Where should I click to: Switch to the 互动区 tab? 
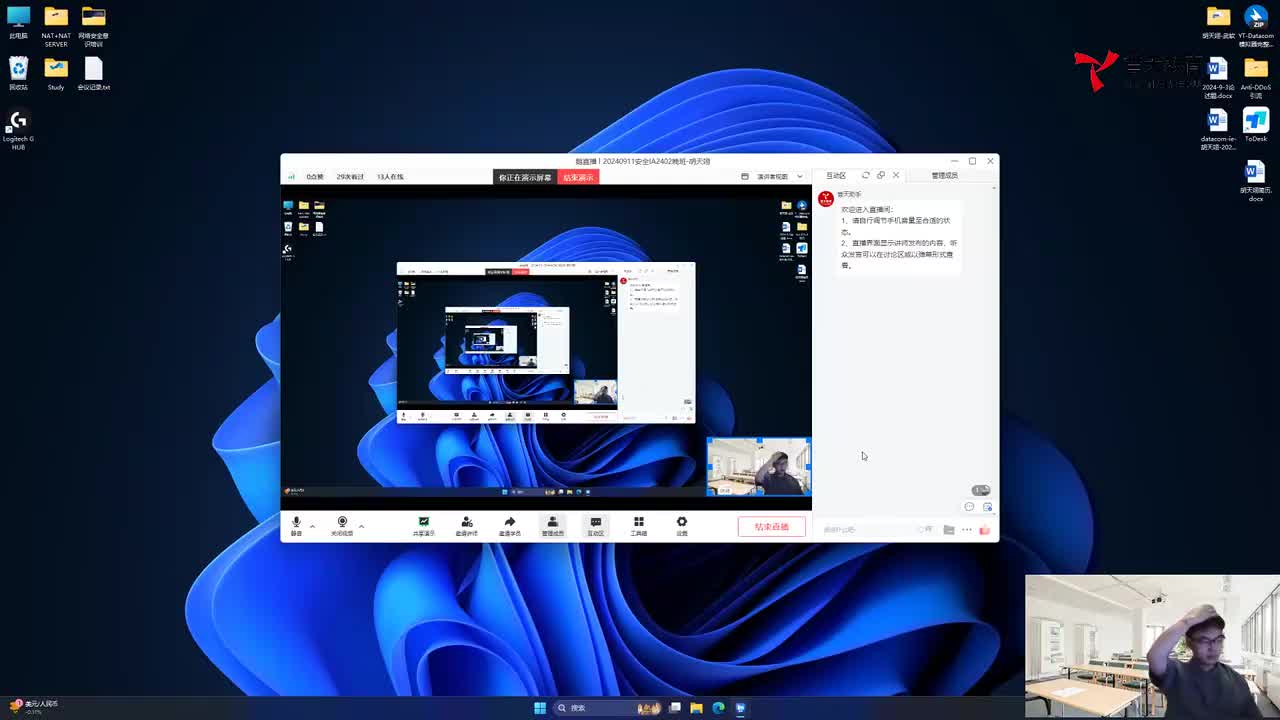coord(836,176)
